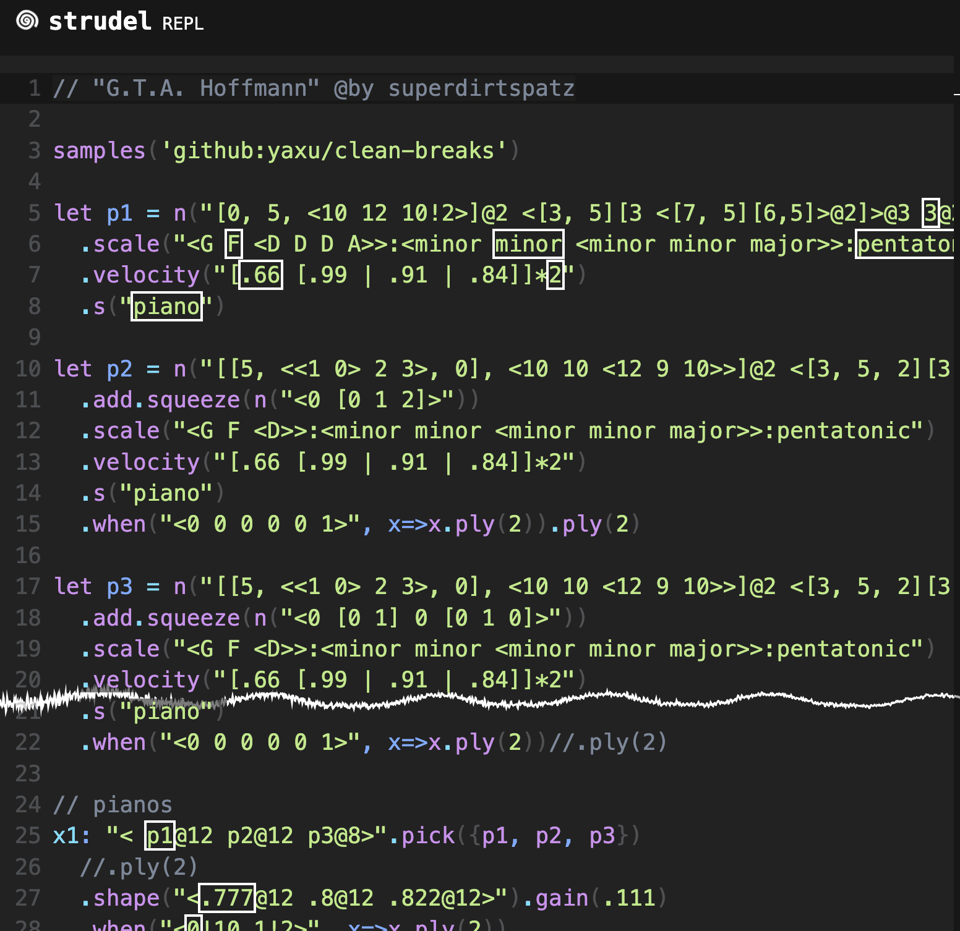Click the boxed ".777" value on line 27
The image size is (960, 931).
(227, 898)
